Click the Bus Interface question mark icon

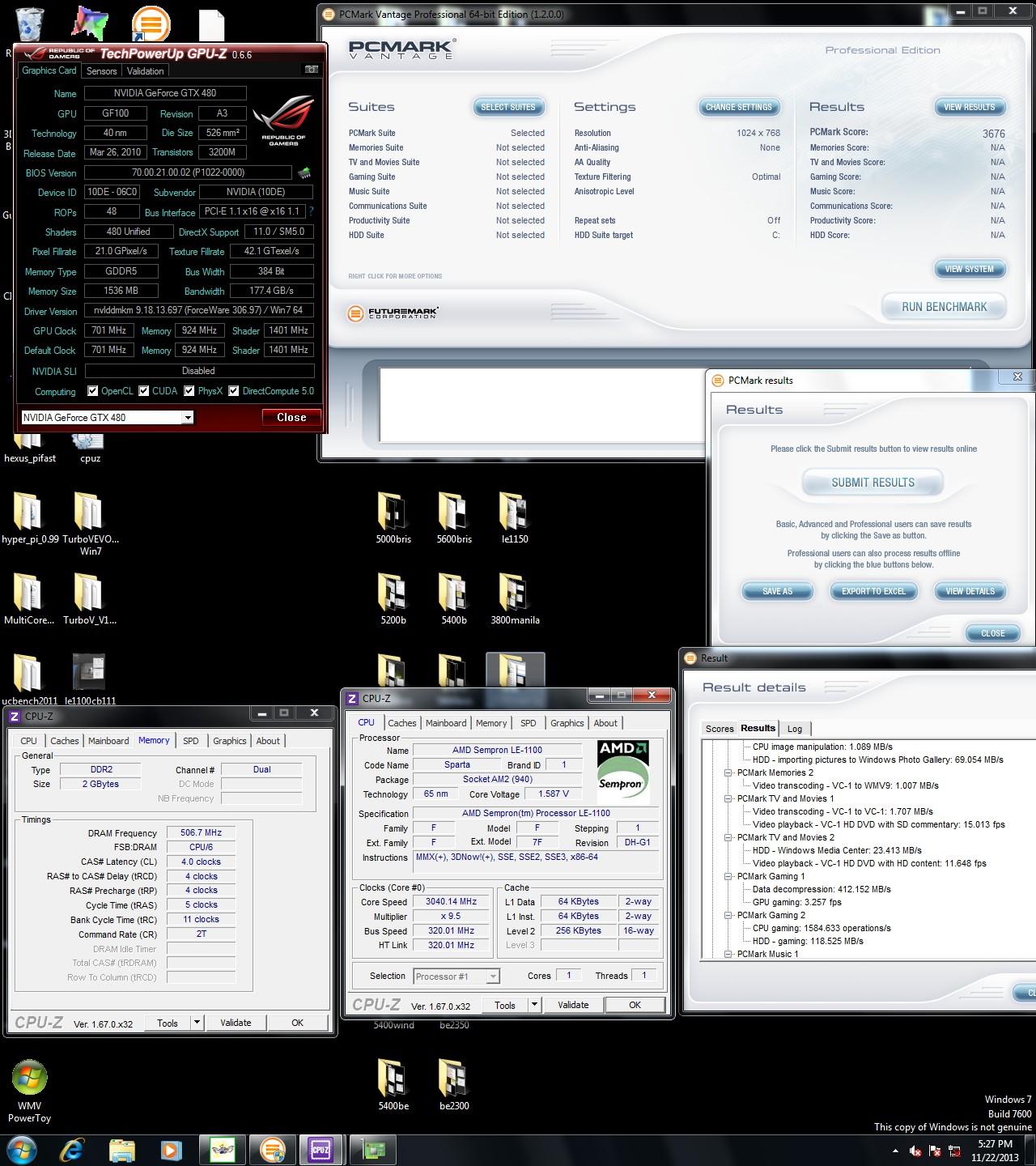tap(311, 212)
